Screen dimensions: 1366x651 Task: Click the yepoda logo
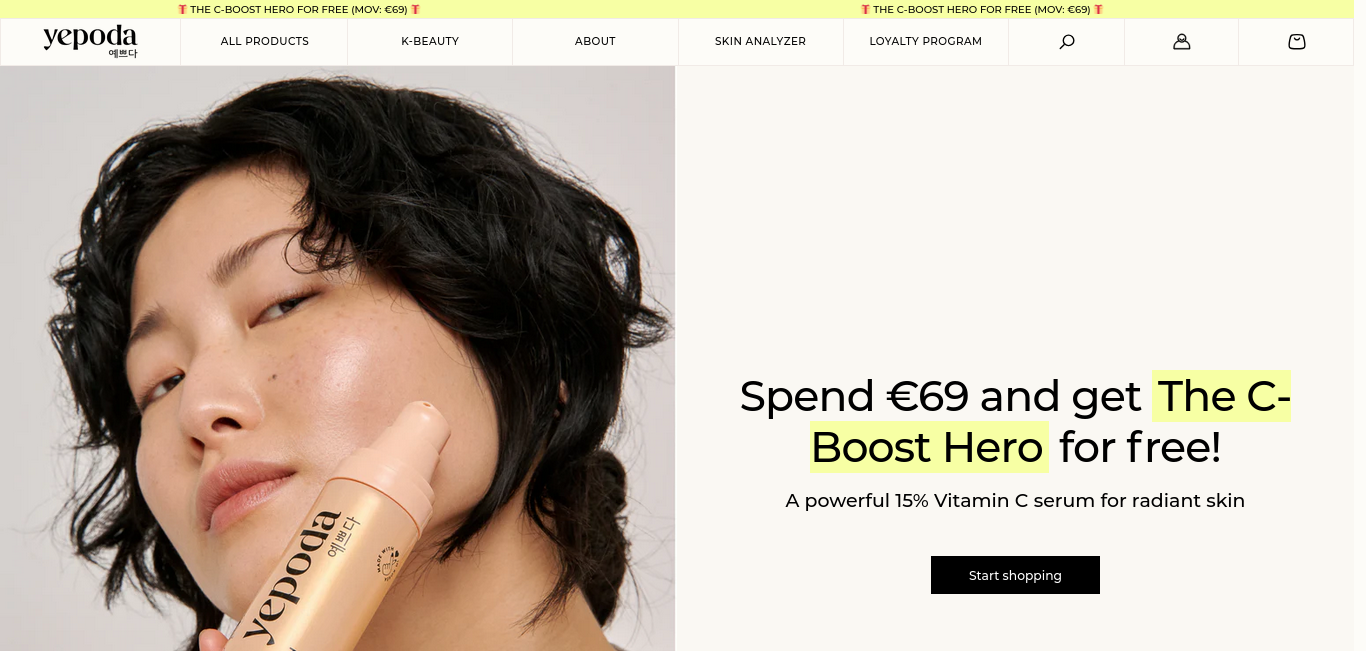coord(90,41)
